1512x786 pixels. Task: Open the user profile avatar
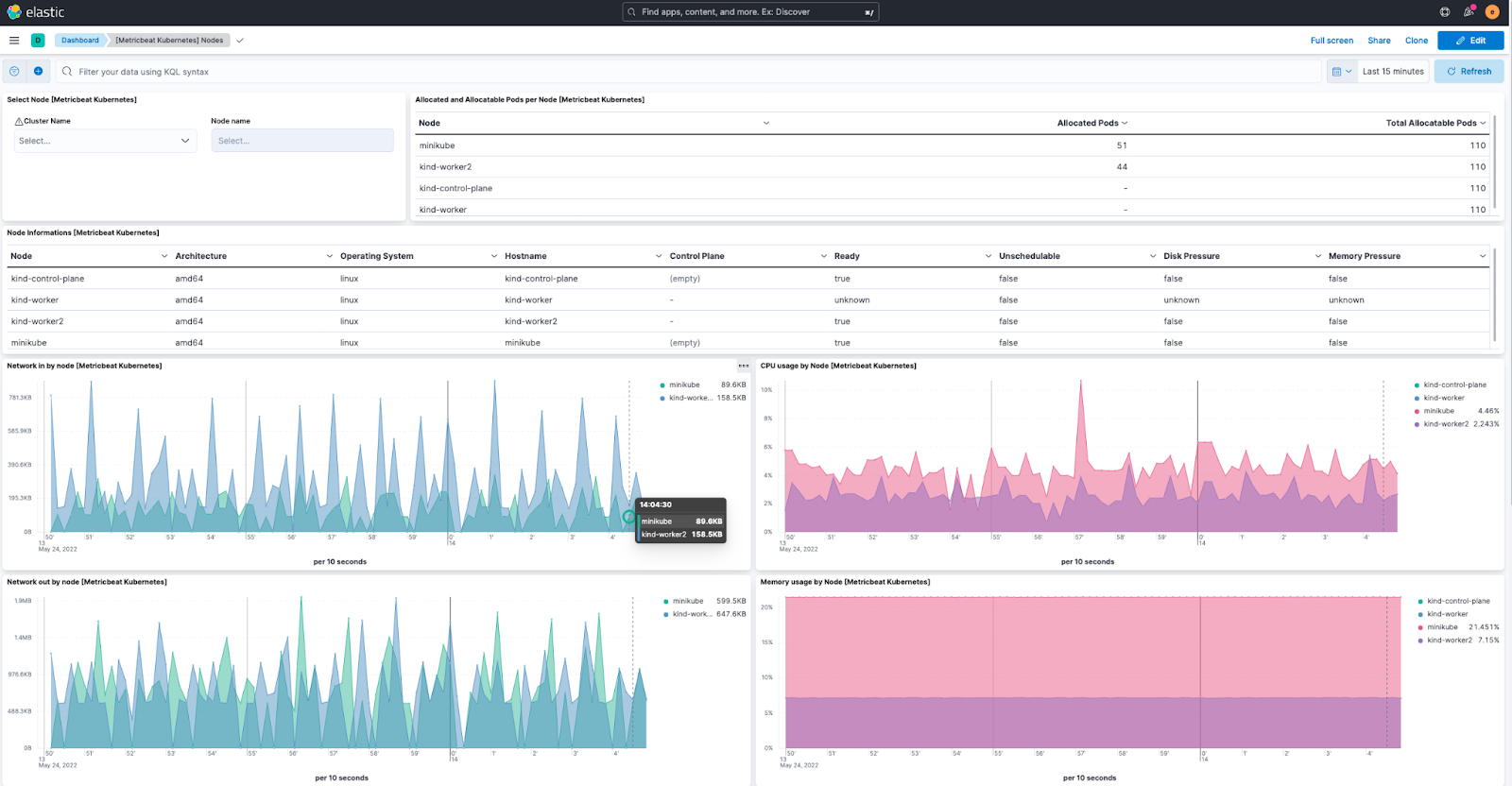pos(1492,12)
